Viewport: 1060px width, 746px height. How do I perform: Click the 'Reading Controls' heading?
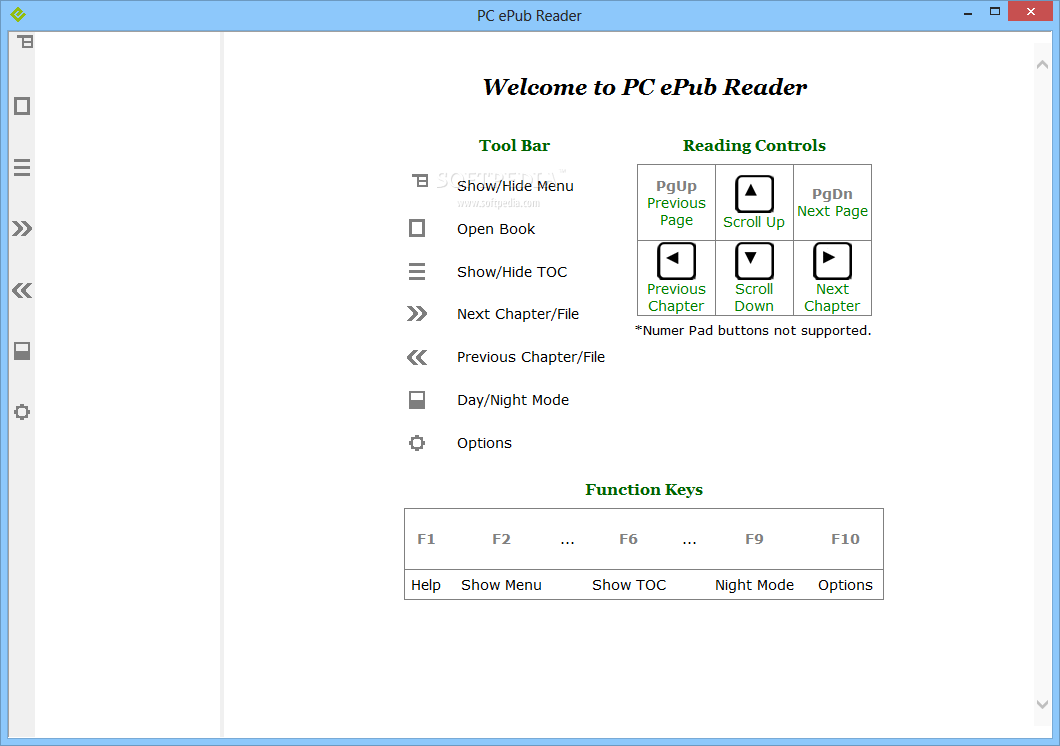(754, 145)
